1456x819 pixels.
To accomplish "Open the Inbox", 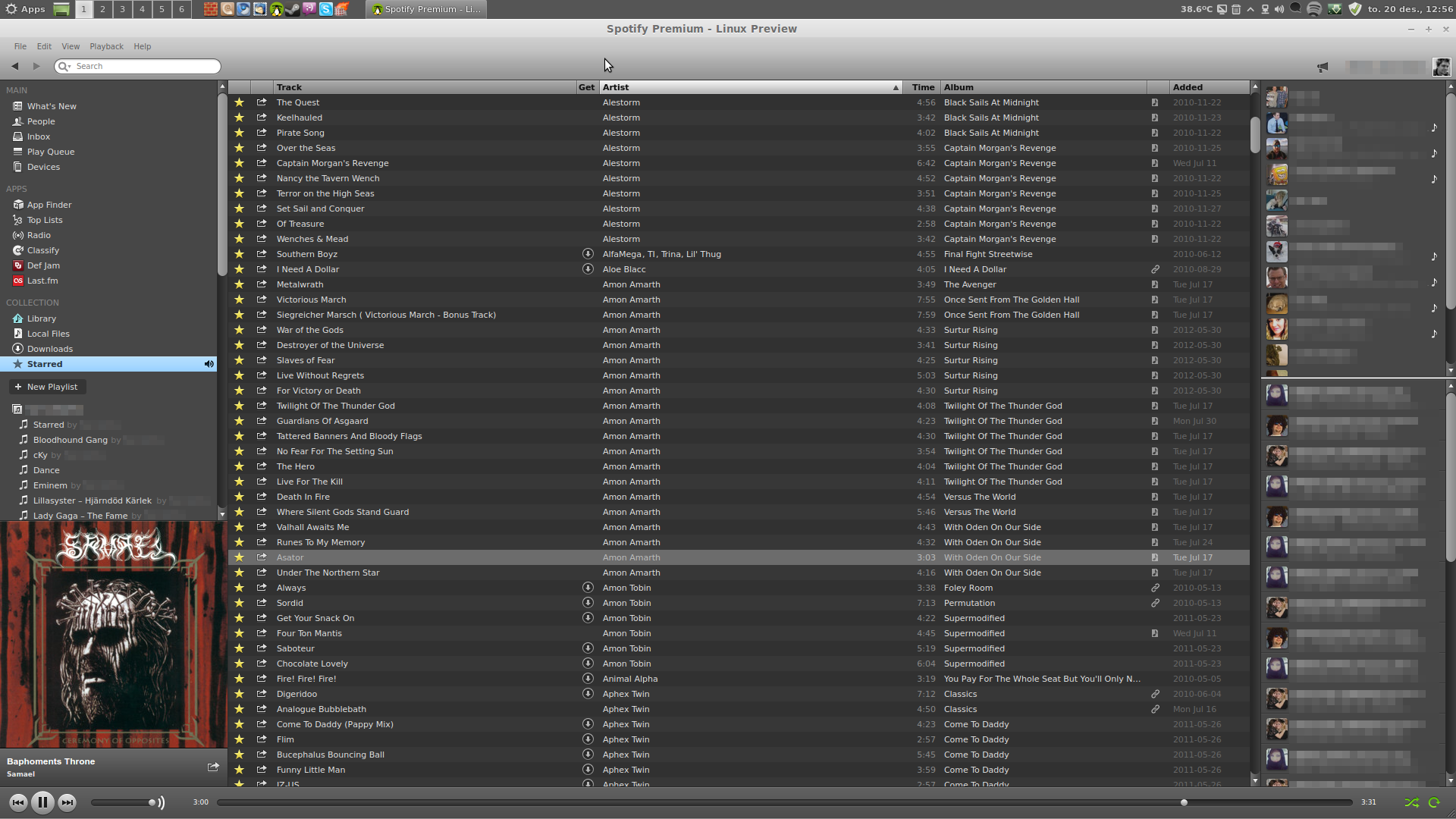I will (39, 136).
